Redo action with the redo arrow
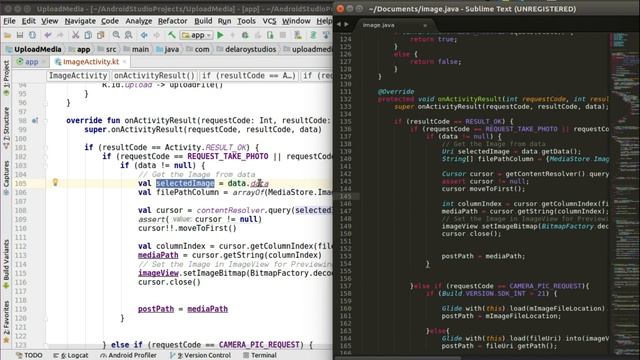Viewport: 640px width, 360px height. point(60,36)
